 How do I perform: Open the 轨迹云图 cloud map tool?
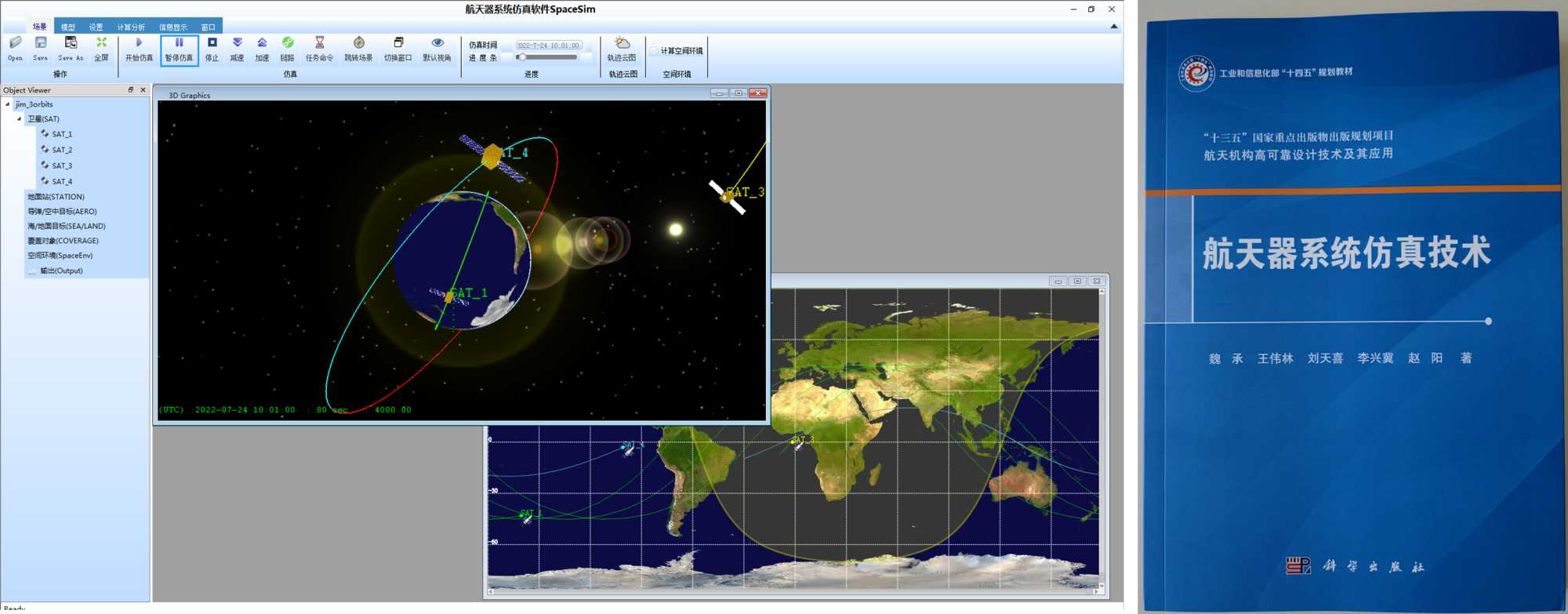(x=622, y=49)
